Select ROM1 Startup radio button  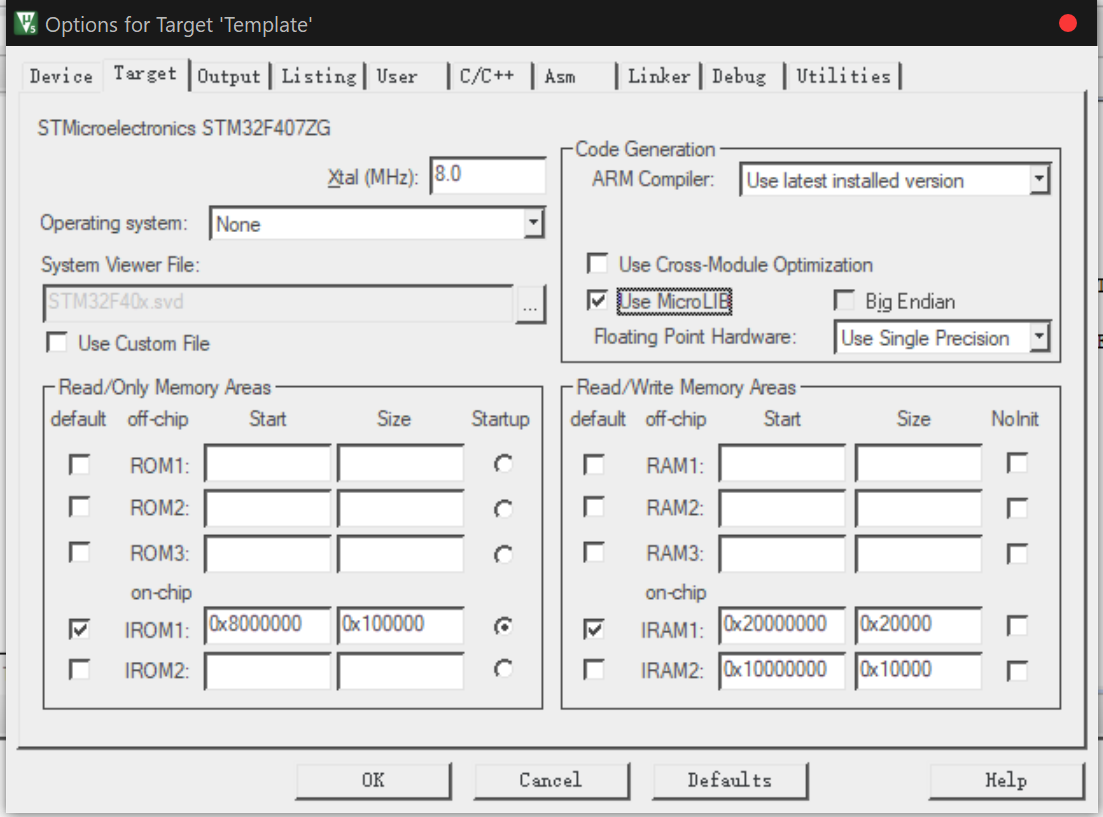point(503,464)
